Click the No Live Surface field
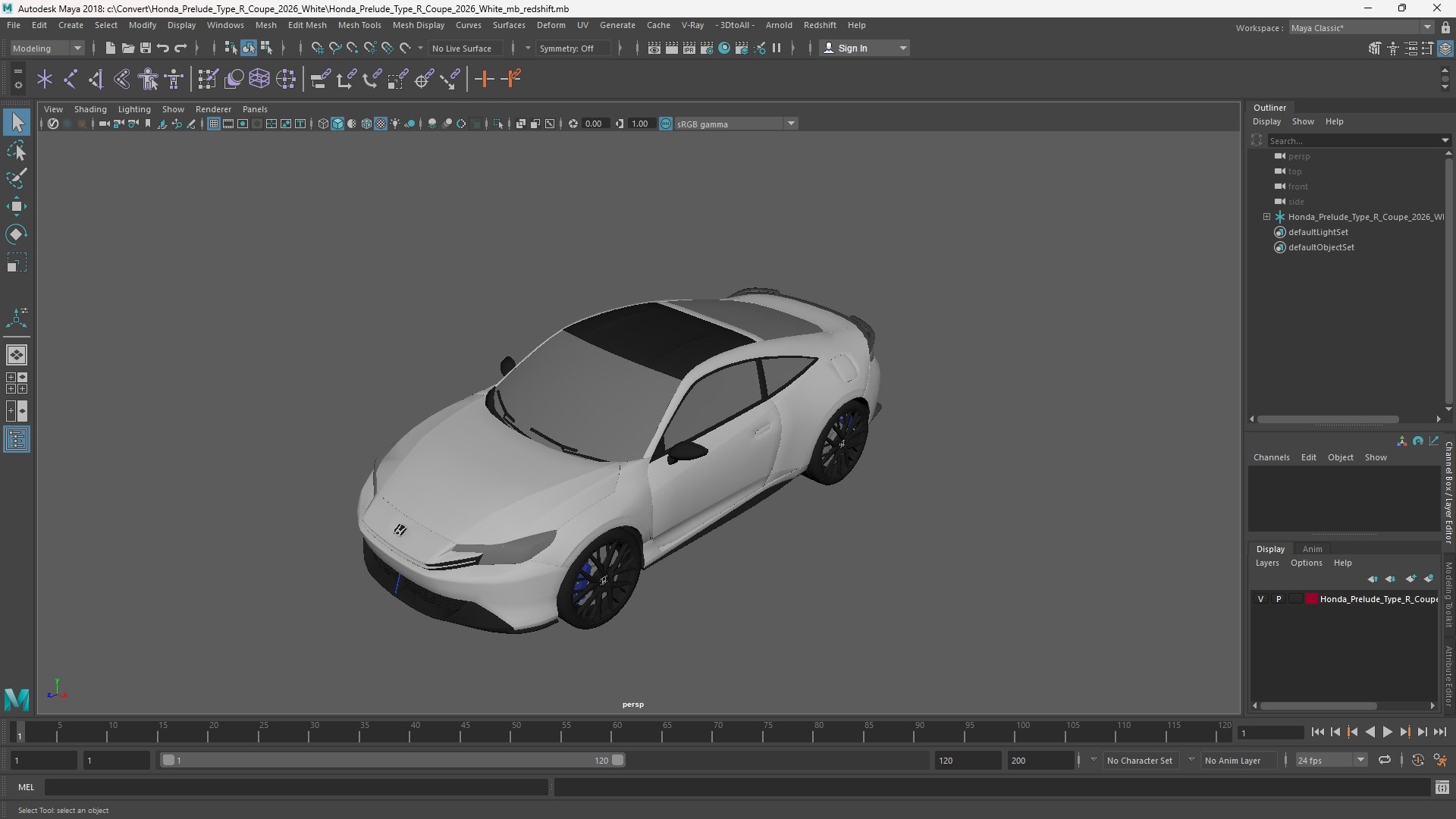The image size is (1456, 819). click(x=464, y=48)
